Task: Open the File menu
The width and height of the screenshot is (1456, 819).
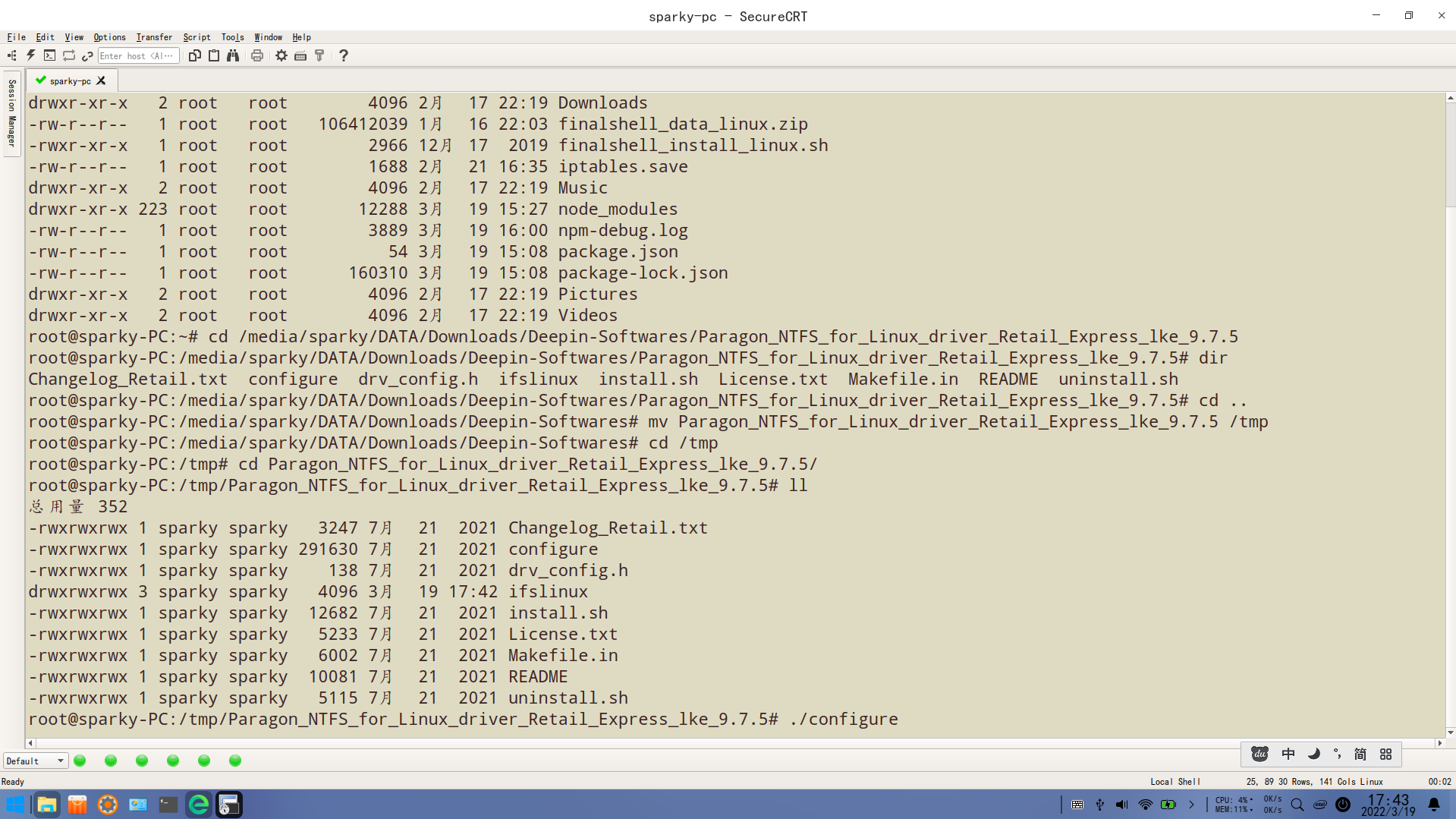Action: click(x=17, y=37)
